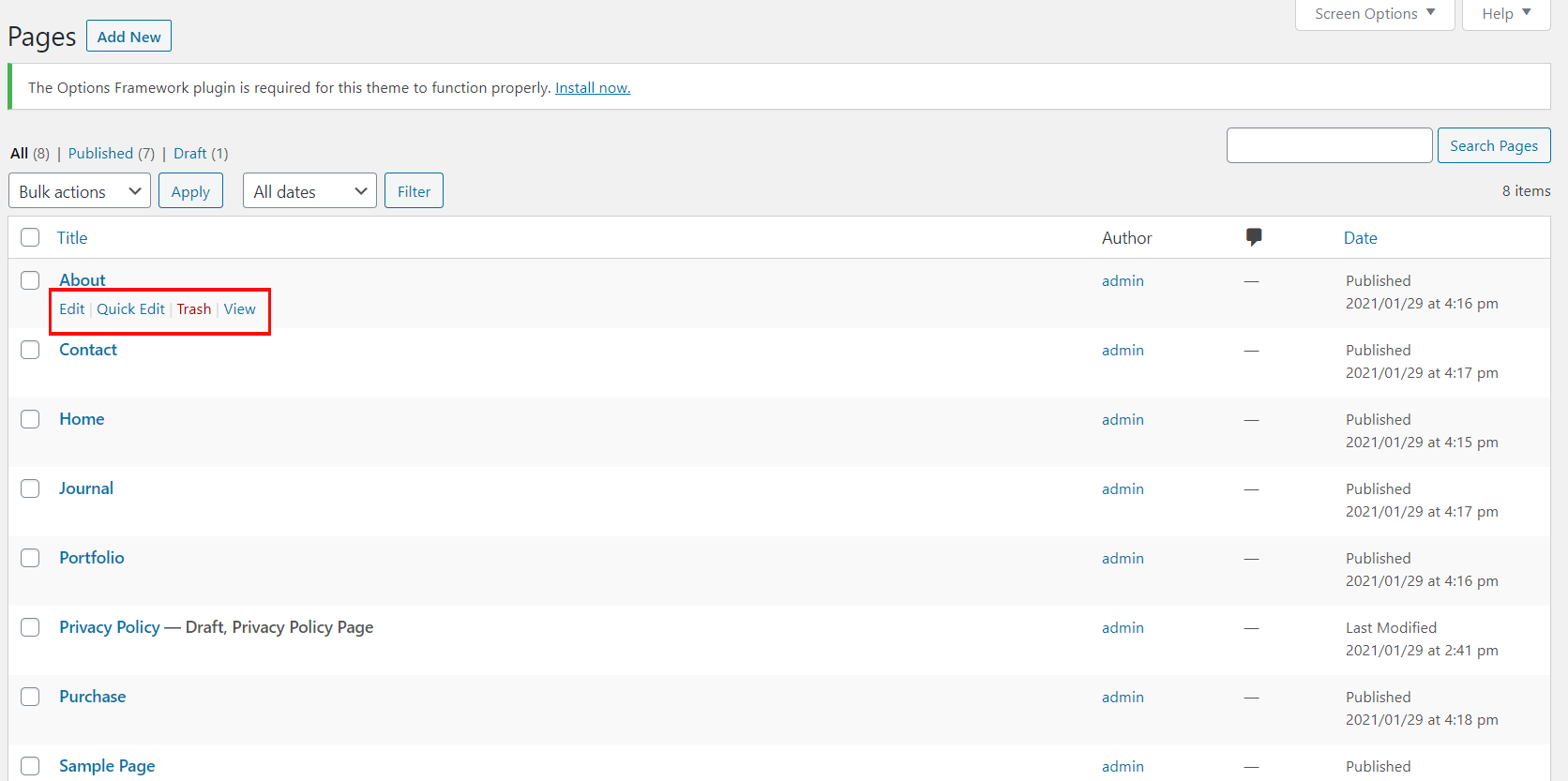The width and height of the screenshot is (1568, 781).
Task: Mark the Portfolio page checkbox
Action: 30,558
